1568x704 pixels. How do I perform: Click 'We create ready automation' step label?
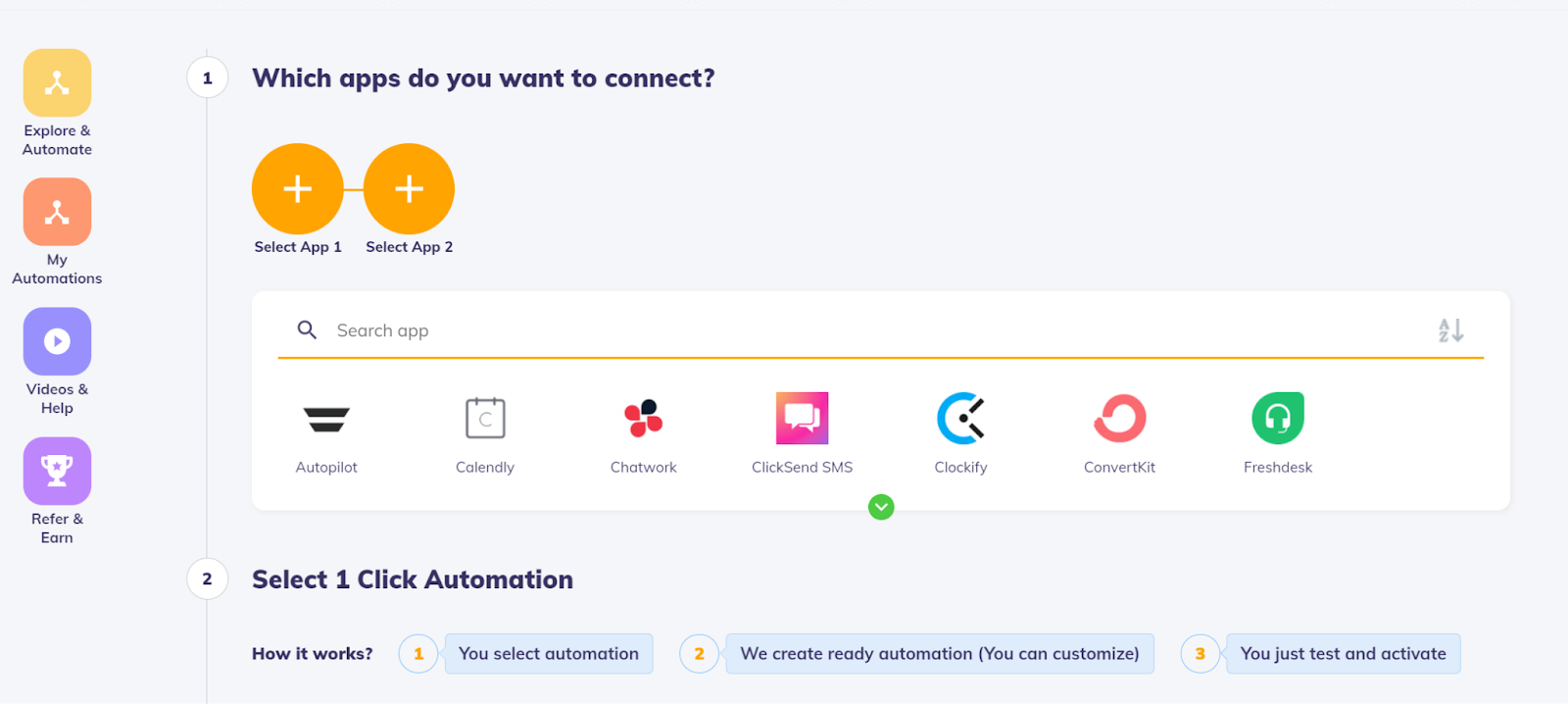pyautogui.click(x=939, y=654)
